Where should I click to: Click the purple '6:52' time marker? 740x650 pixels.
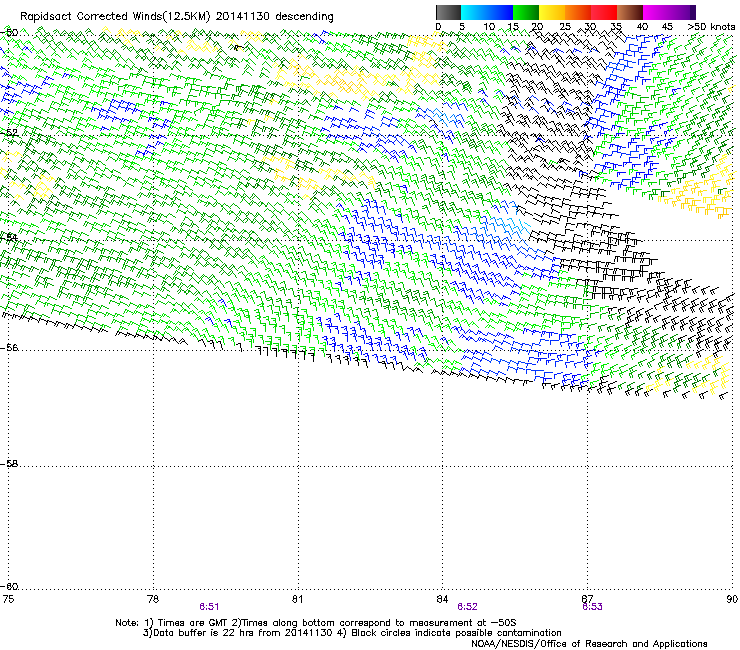coord(467,607)
